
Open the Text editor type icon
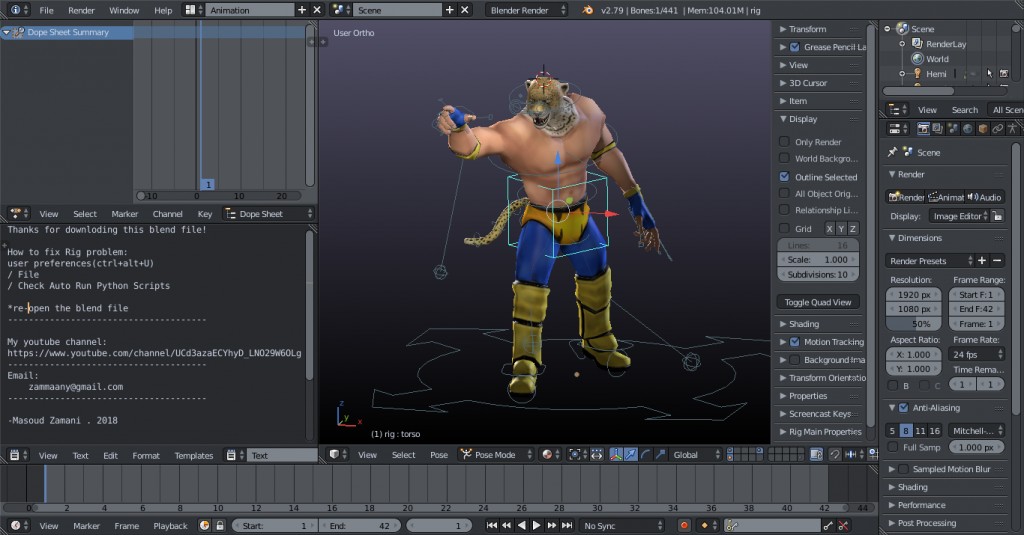18,455
